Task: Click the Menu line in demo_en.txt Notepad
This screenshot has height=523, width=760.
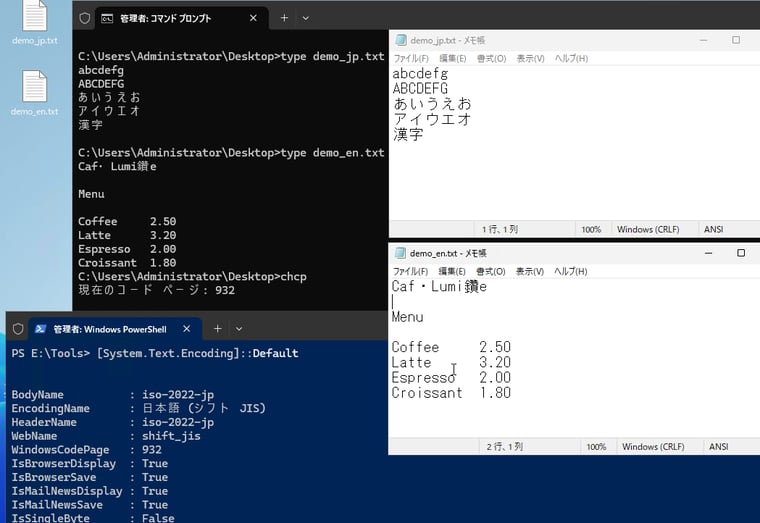Action: [x=408, y=317]
